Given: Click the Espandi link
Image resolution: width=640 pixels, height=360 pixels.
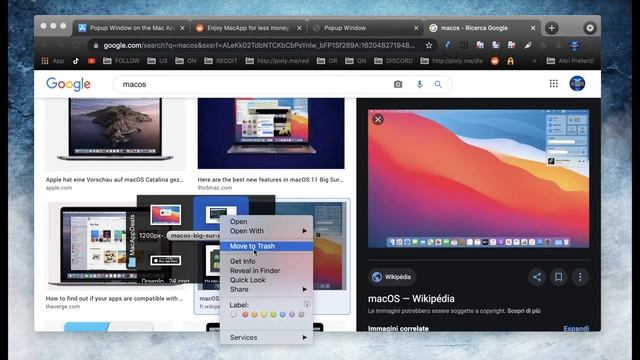Looking at the screenshot, I should pyautogui.click(x=576, y=328).
